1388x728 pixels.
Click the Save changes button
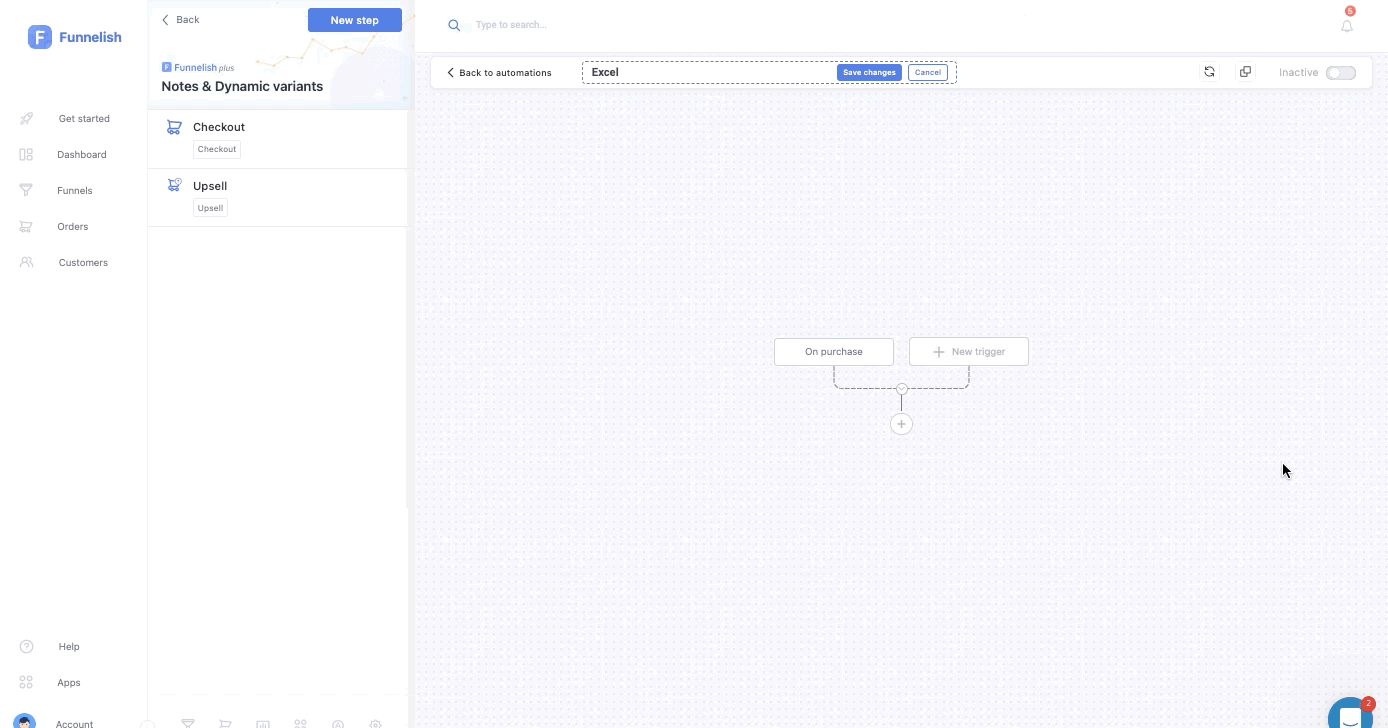869,72
